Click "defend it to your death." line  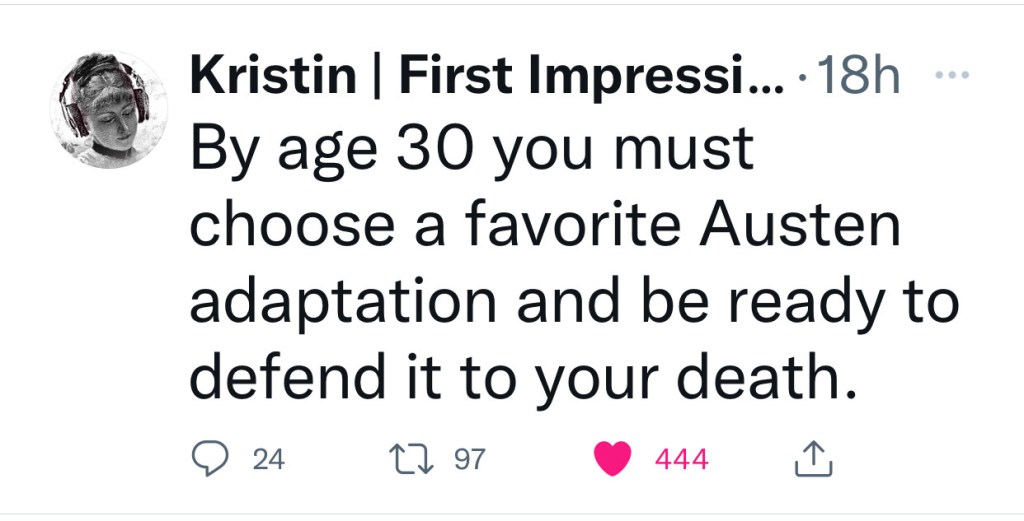pos(523,375)
